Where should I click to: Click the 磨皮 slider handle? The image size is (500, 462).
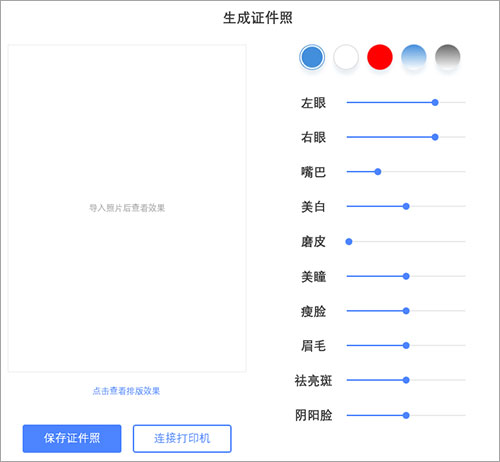click(x=349, y=241)
